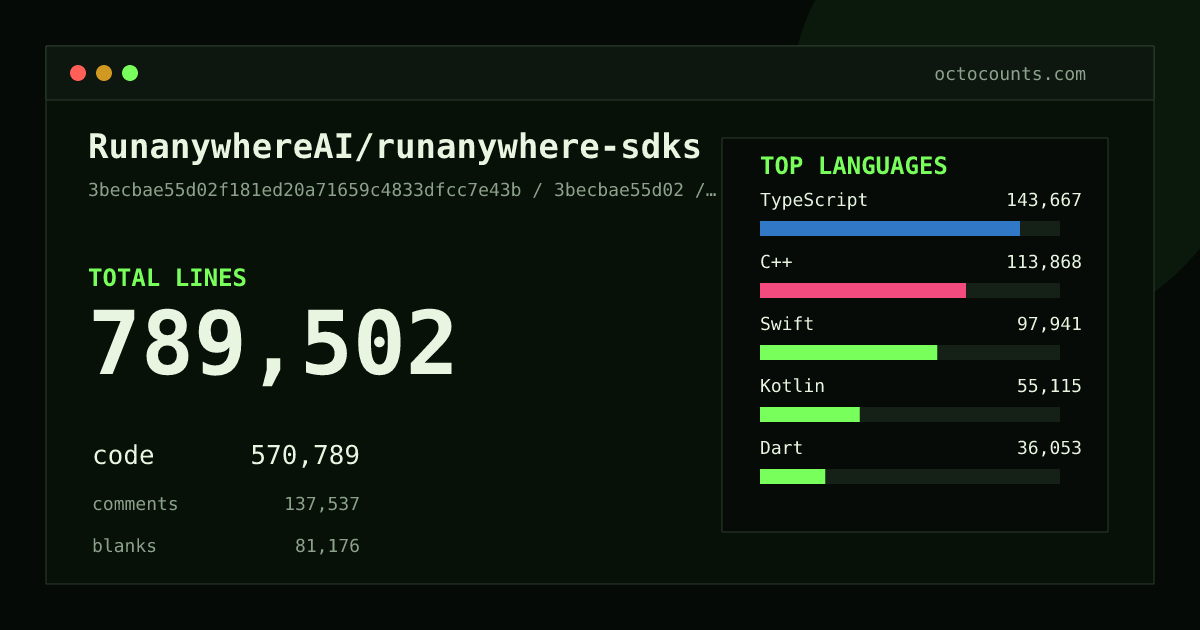Click the Swift count 97,941
1200x630 pixels.
pos(1049,324)
